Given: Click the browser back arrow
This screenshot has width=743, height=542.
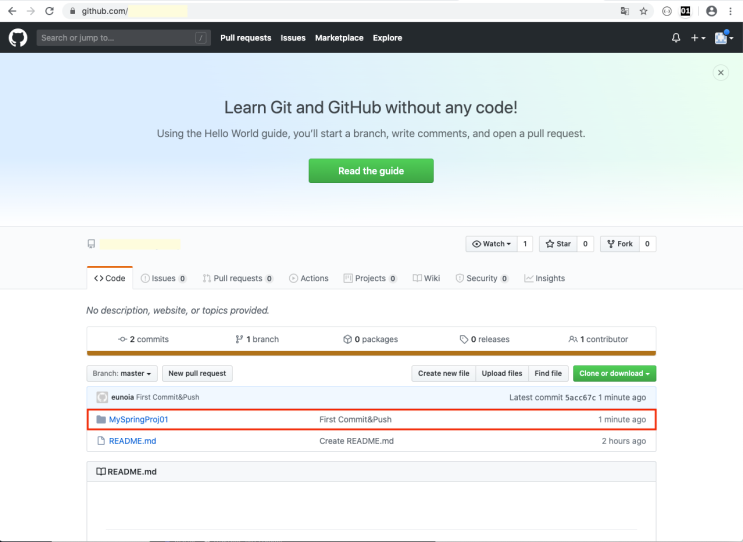Looking at the screenshot, I should tap(12, 11).
